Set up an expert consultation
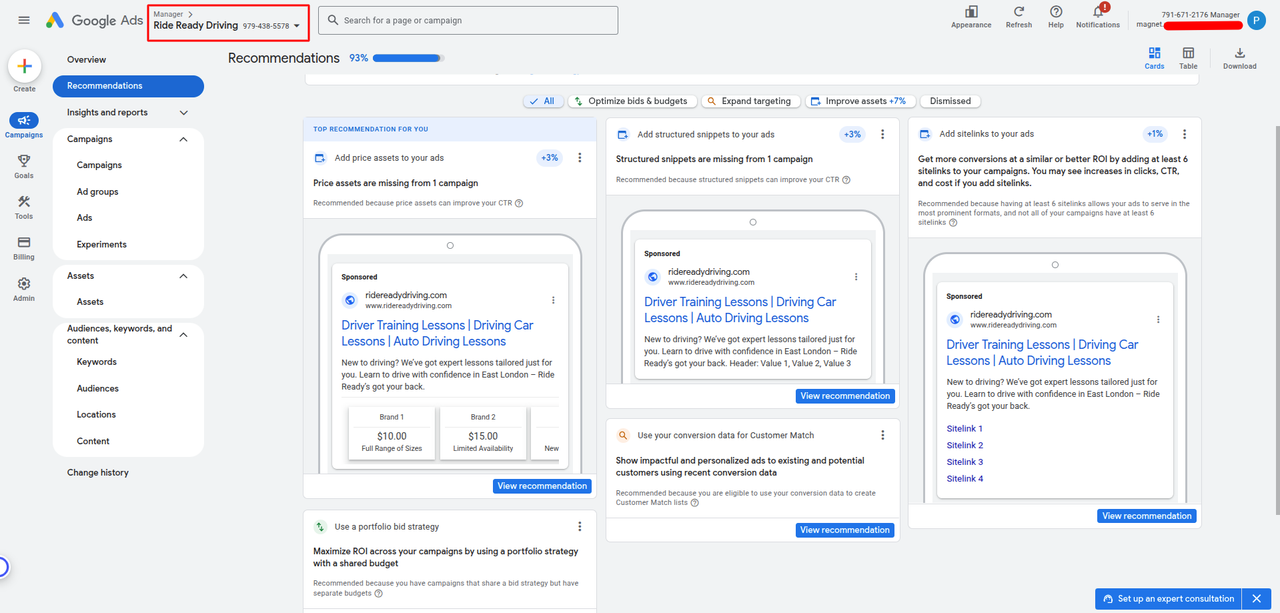The height and width of the screenshot is (613, 1280). [x=1168, y=599]
